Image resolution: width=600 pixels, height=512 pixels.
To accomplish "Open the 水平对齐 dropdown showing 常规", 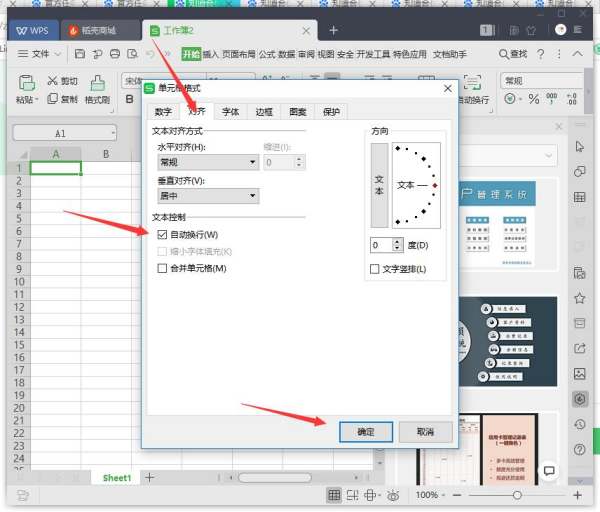I will pyautogui.click(x=208, y=162).
